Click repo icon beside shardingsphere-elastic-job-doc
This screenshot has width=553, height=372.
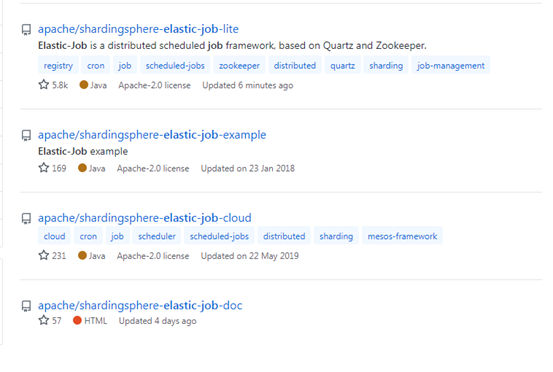tap(26, 306)
